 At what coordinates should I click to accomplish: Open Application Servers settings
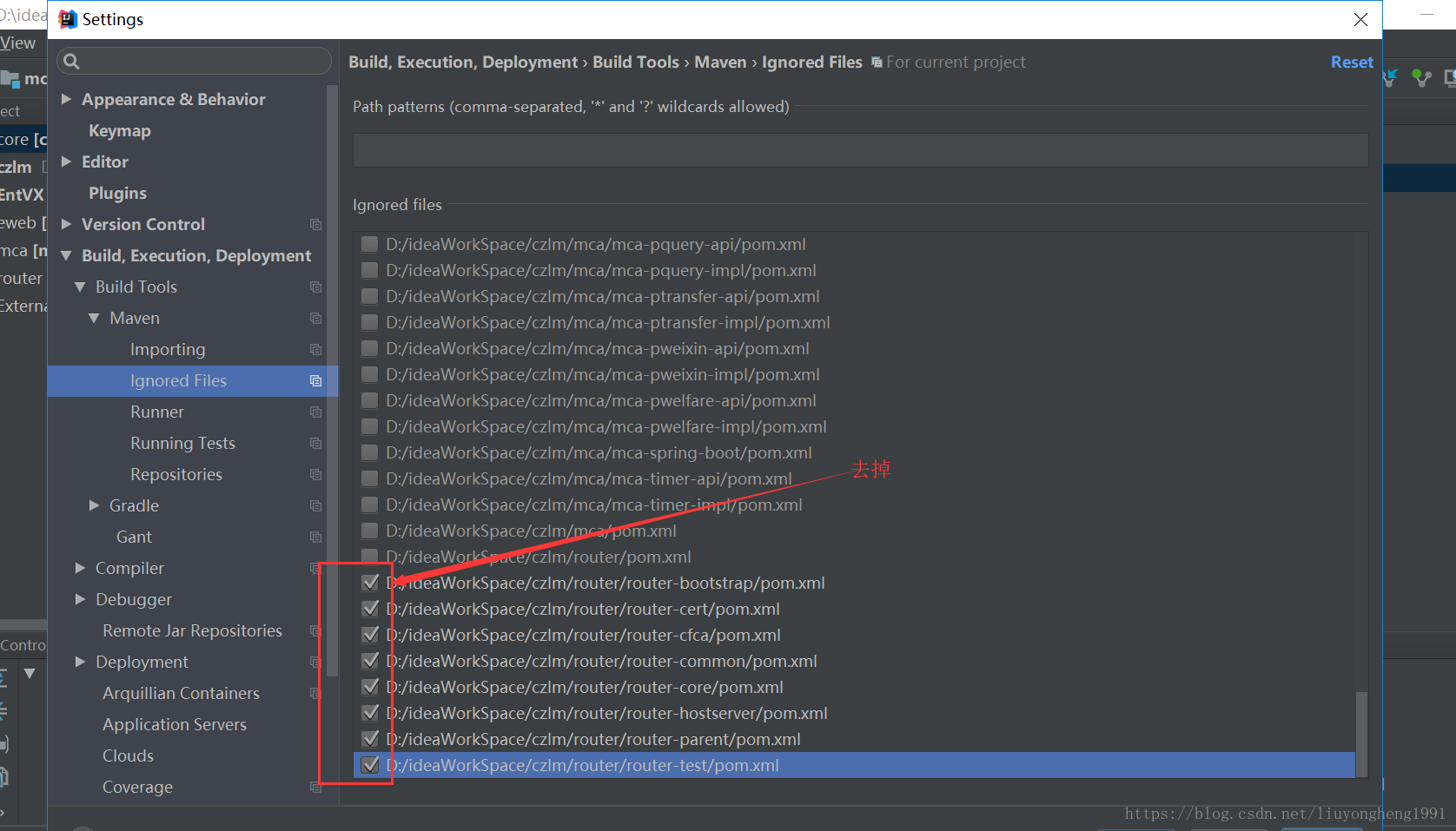[175, 724]
